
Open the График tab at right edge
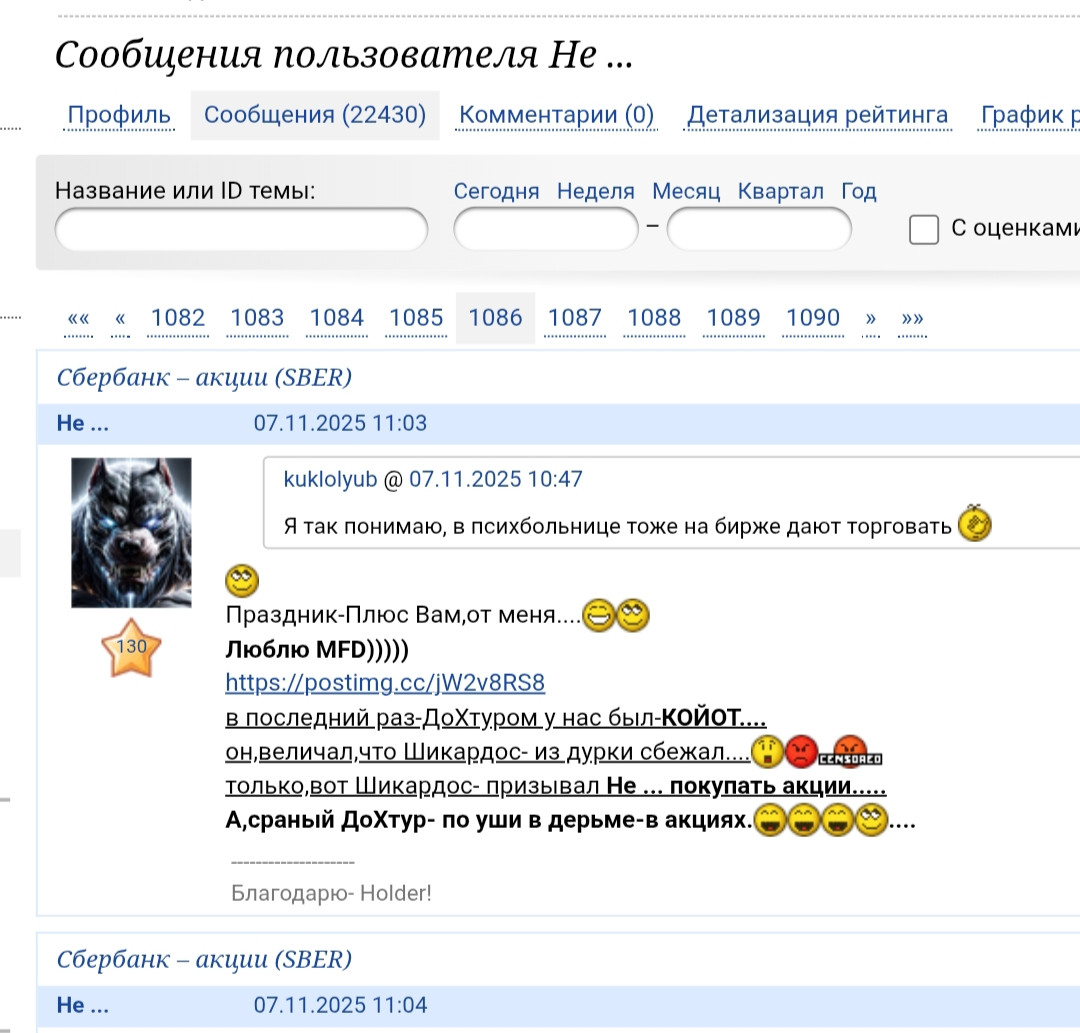point(1030,115)
